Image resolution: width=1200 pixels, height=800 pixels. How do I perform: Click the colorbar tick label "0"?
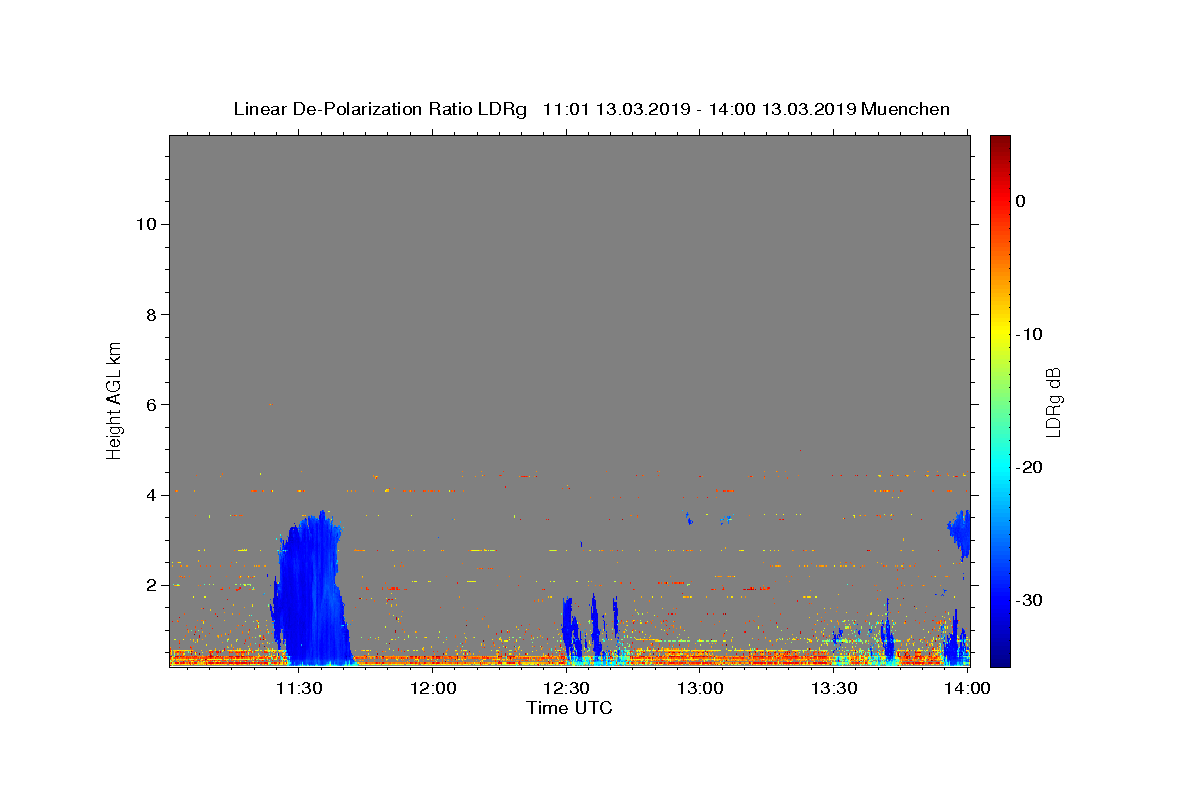tap(1020, 201)
